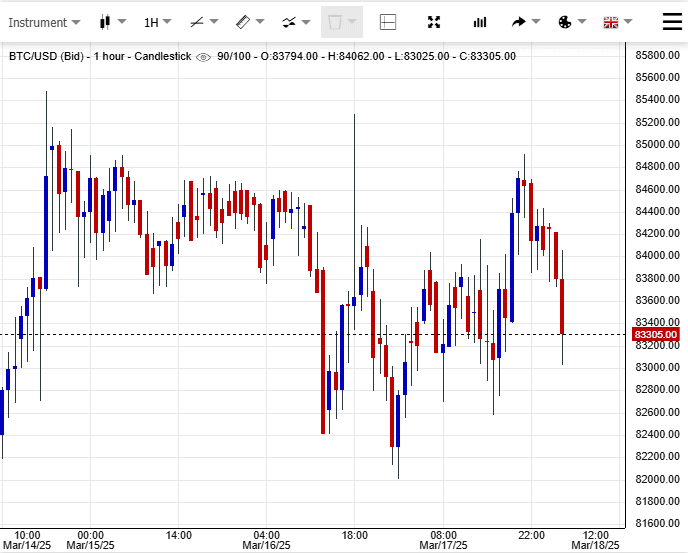
Task: Click the share arrow icon
Action: point(518,22)
